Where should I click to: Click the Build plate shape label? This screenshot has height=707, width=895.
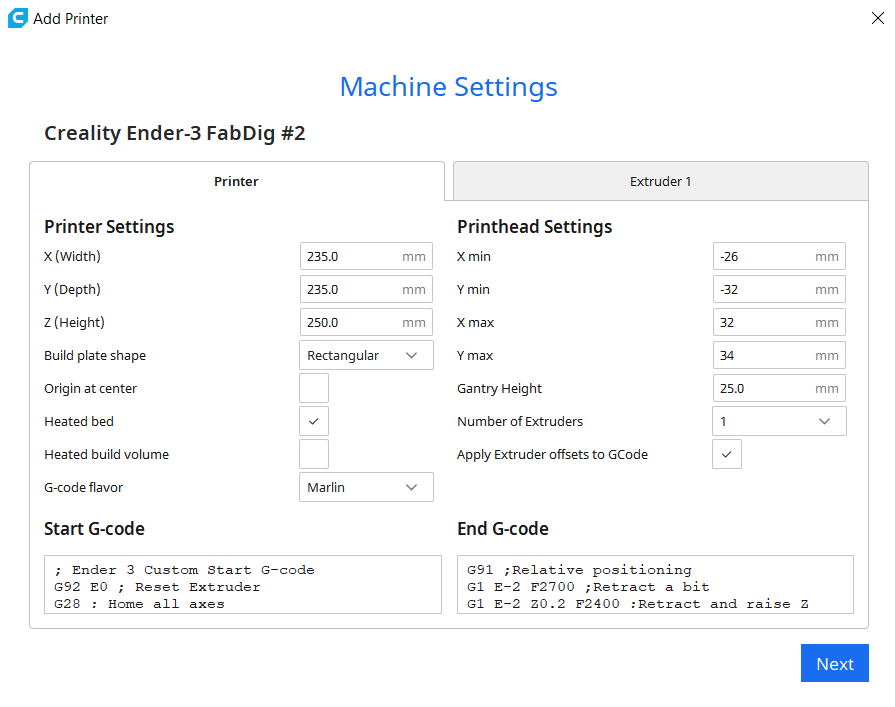click(95, 355)
